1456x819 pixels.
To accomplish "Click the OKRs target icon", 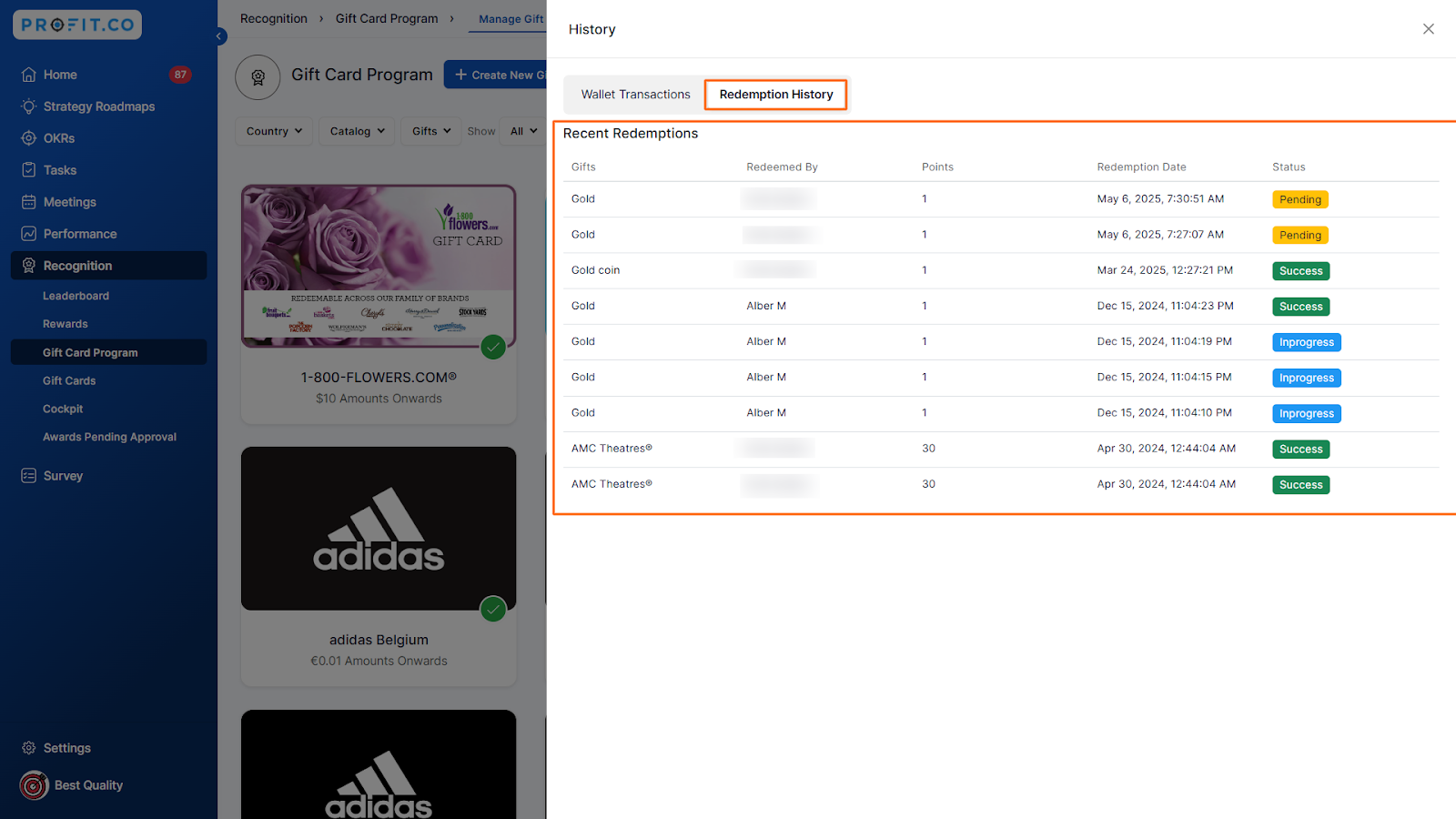I will click(29, 138).
